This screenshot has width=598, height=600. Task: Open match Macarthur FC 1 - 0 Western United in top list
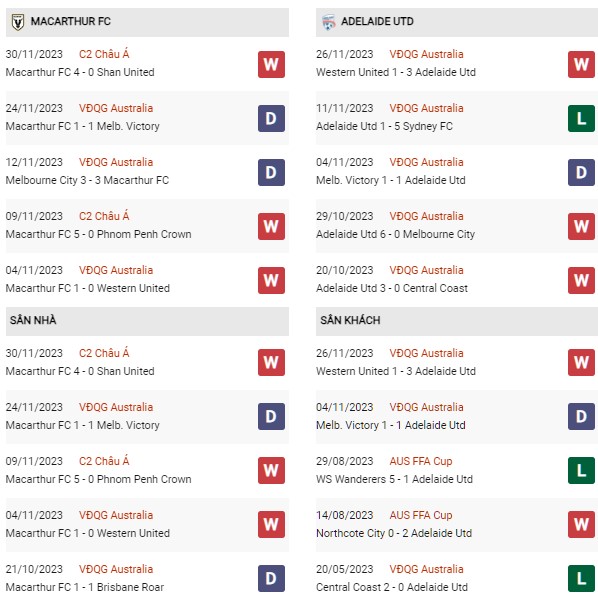pyautogui.click(x=88, y=288)
